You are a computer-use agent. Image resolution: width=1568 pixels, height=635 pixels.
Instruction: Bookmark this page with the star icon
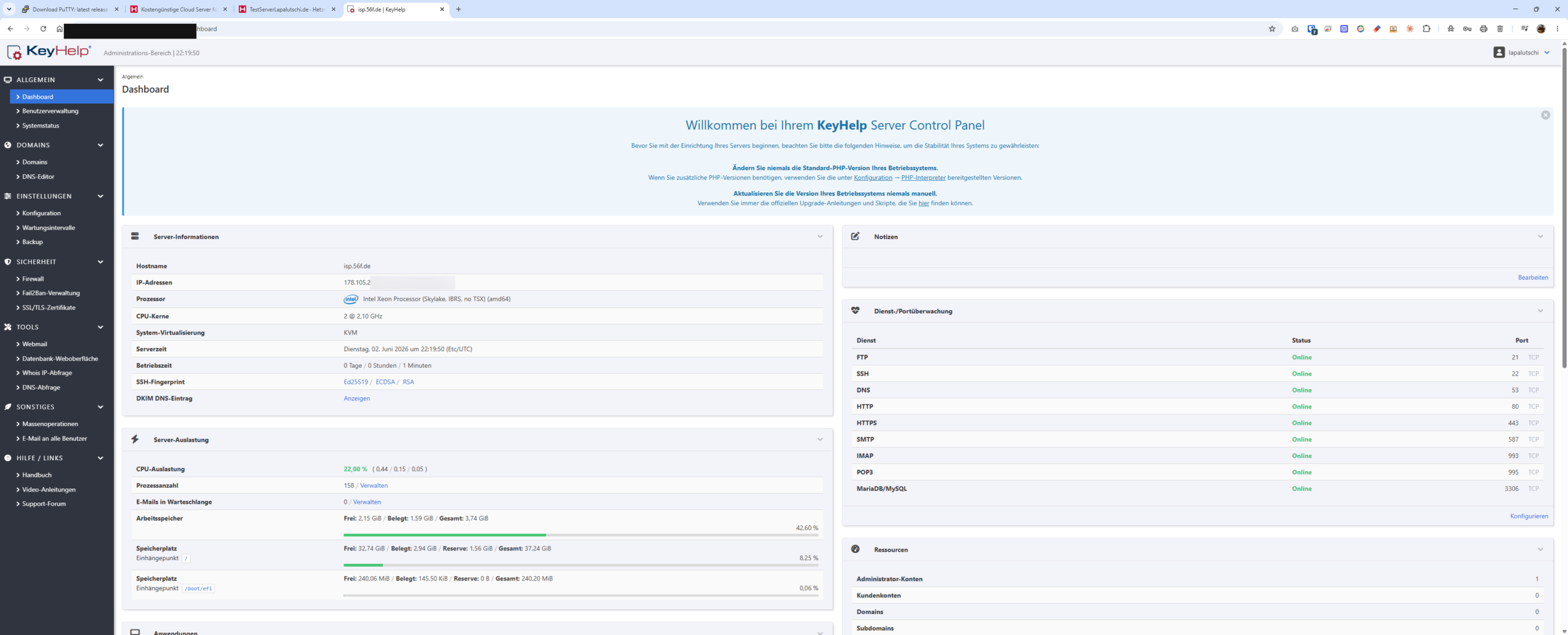pos(1272,29)
